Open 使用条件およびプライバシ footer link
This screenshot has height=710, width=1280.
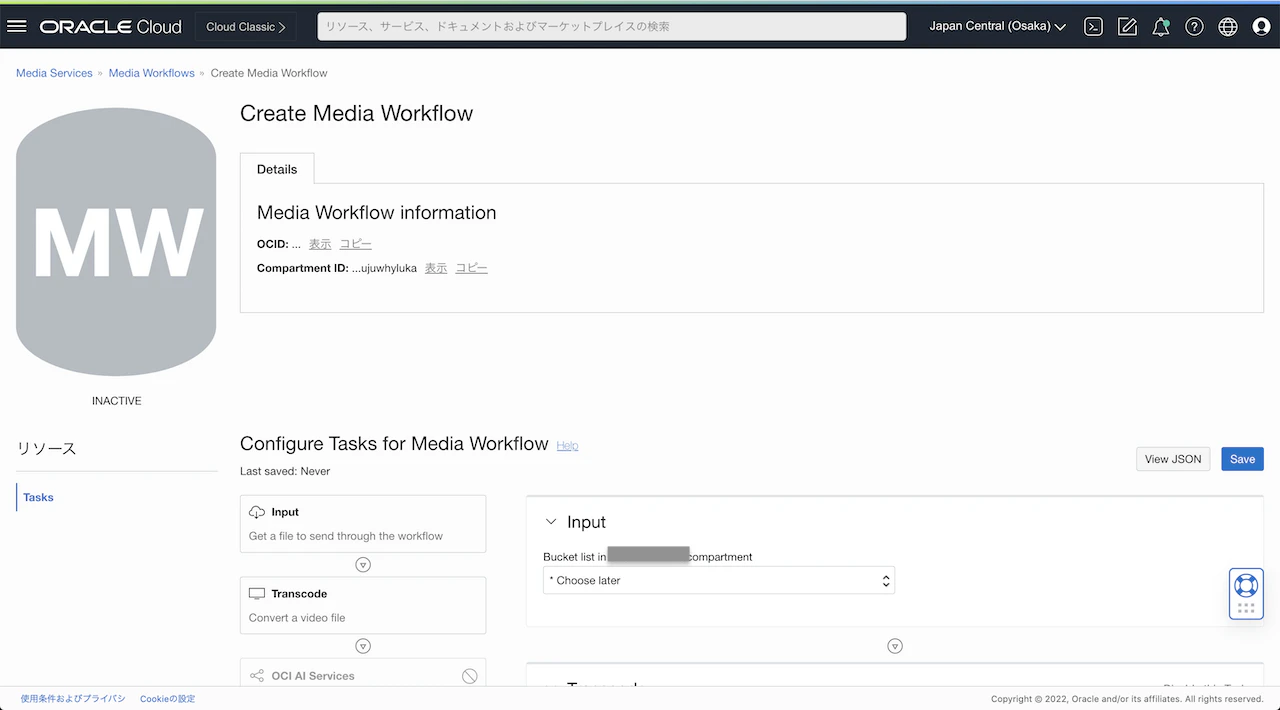(x=73, y=698)
